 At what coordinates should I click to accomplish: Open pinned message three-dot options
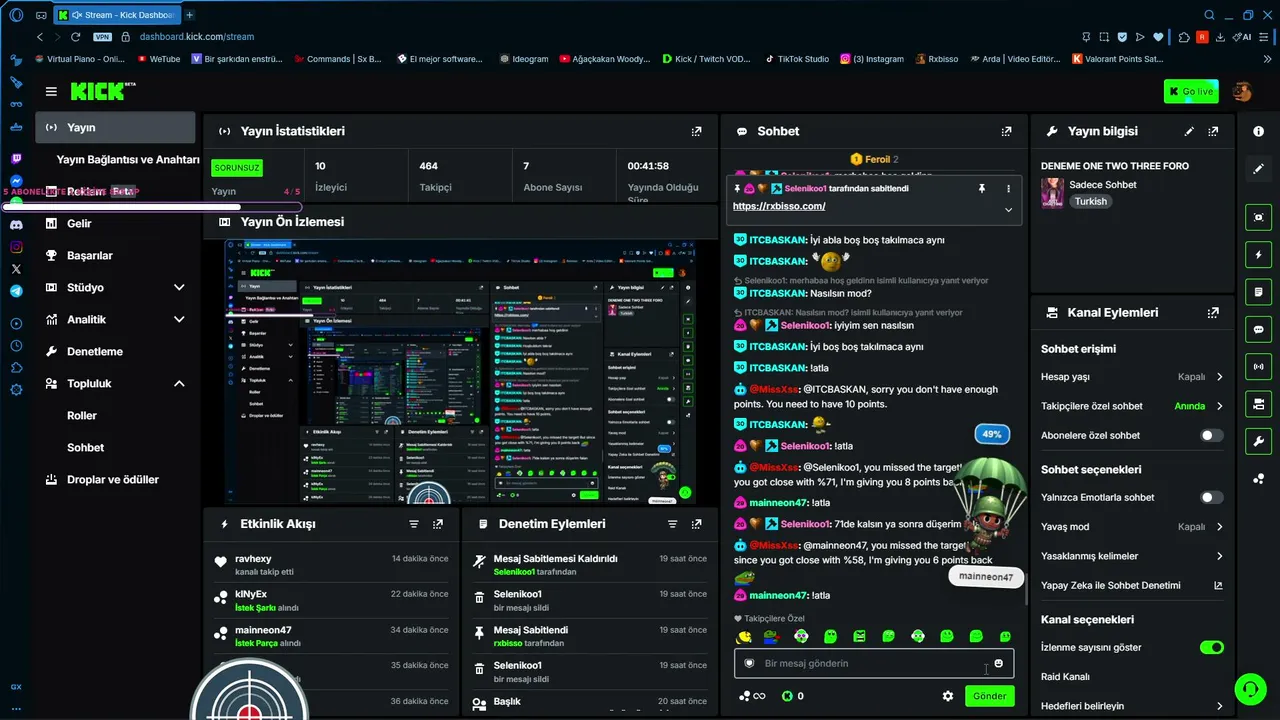(x=1008, y=188)
